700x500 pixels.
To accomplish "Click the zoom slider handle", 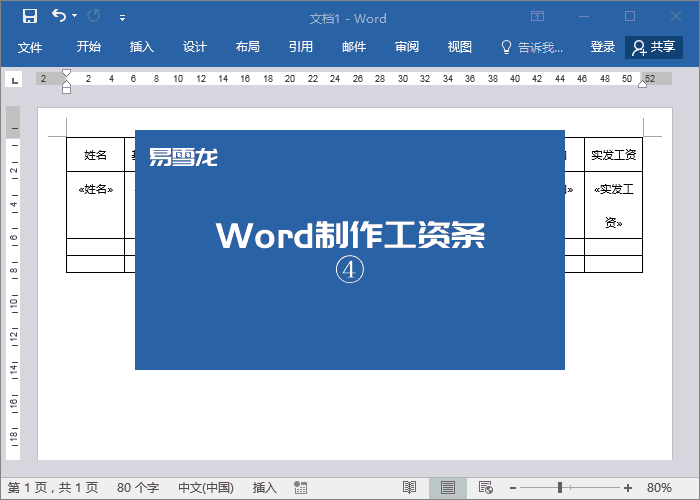I will 560,488.
